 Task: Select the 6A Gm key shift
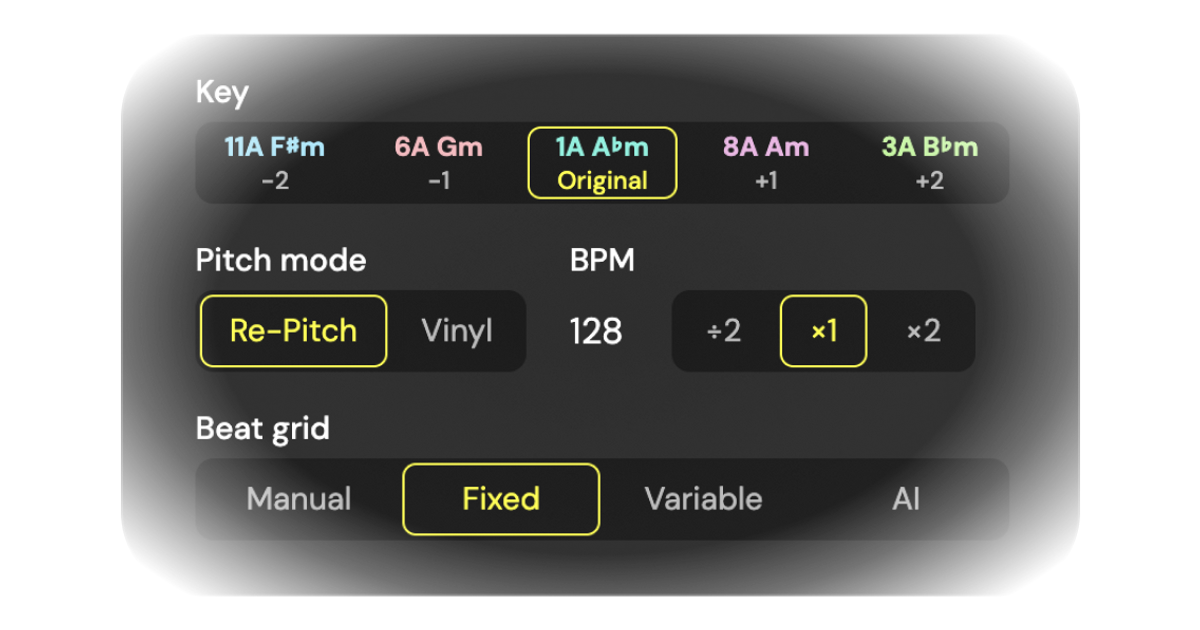439,161
